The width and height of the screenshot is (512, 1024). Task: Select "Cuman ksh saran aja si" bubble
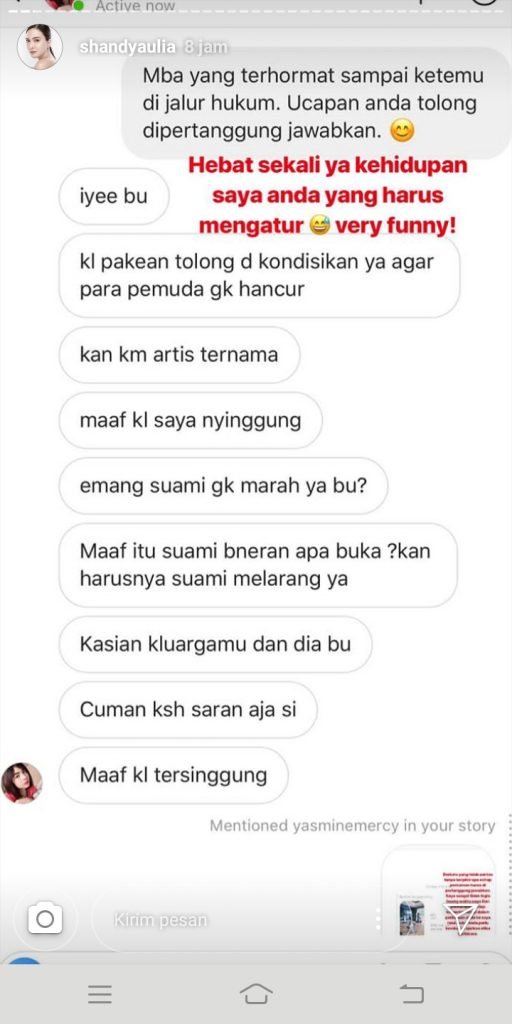[x=188, y=709]
